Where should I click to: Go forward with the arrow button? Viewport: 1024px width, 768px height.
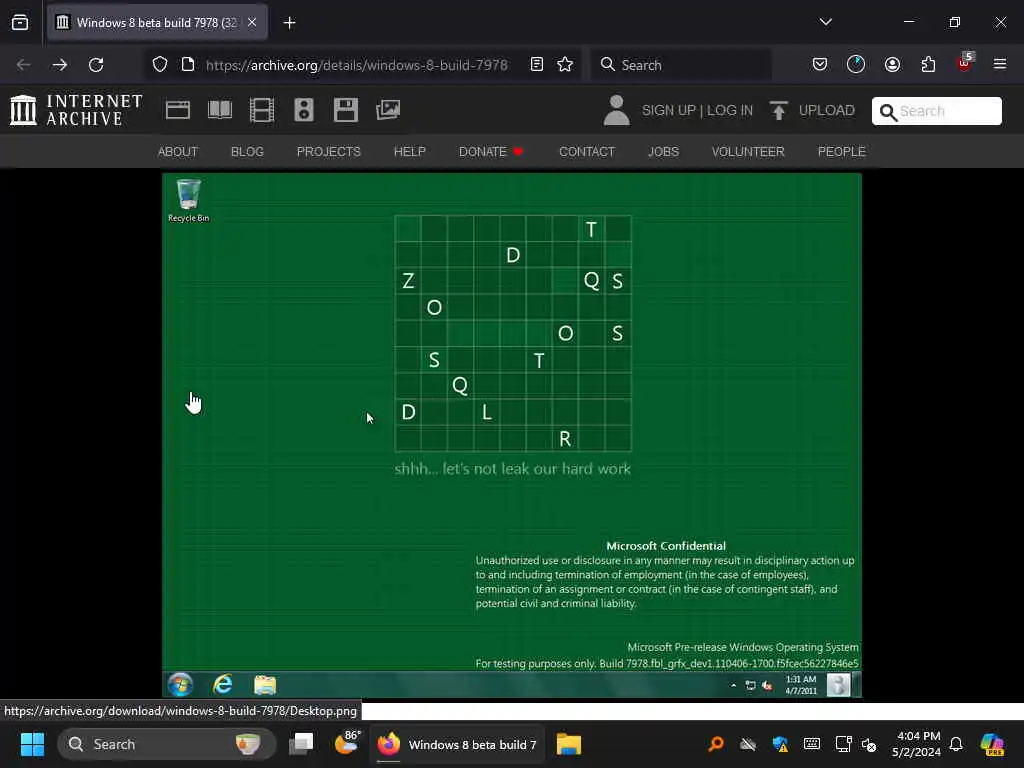[60, 65]
